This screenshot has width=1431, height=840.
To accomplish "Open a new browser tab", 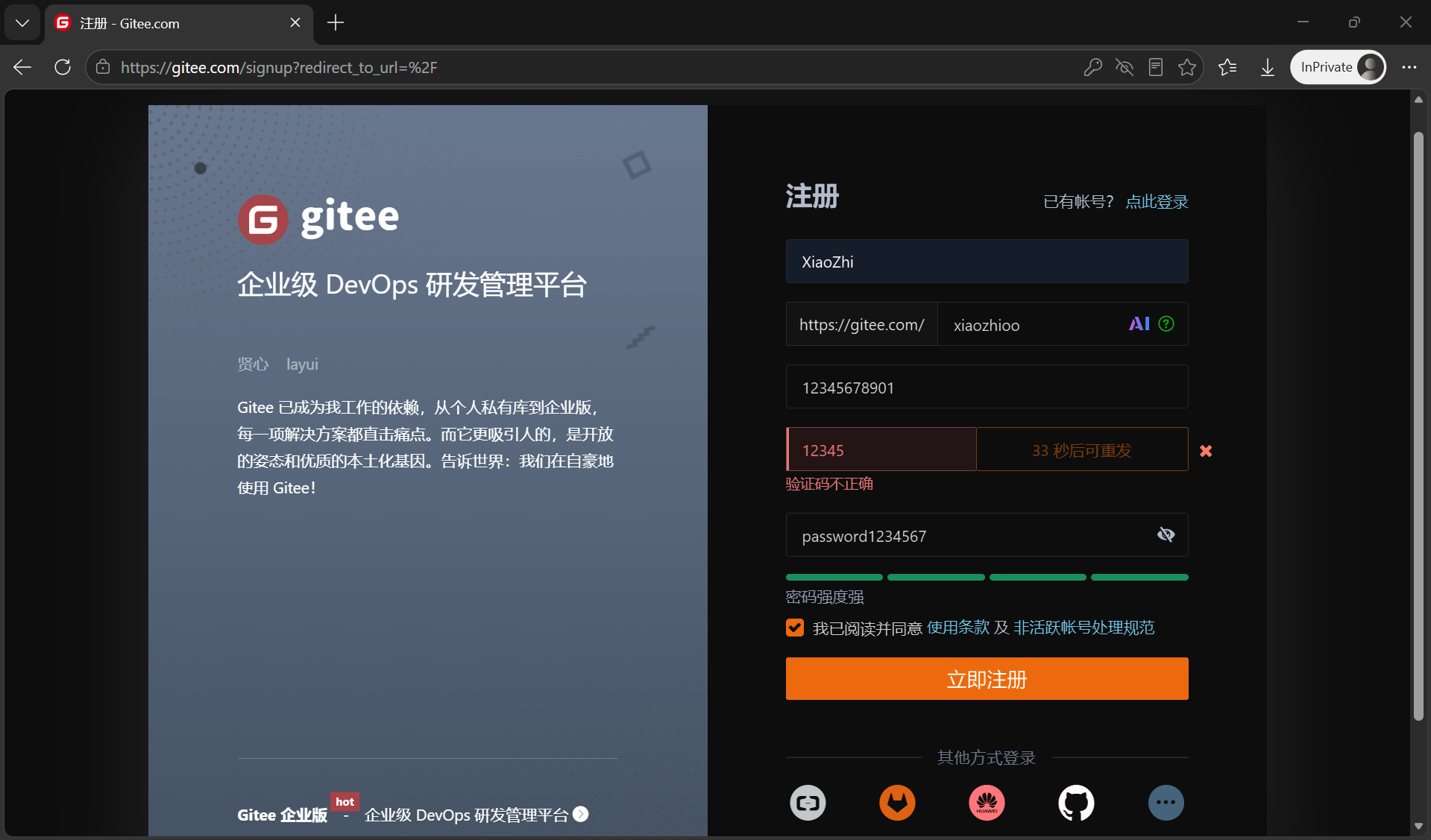I will pyautogui.click(x=336, y=23).
